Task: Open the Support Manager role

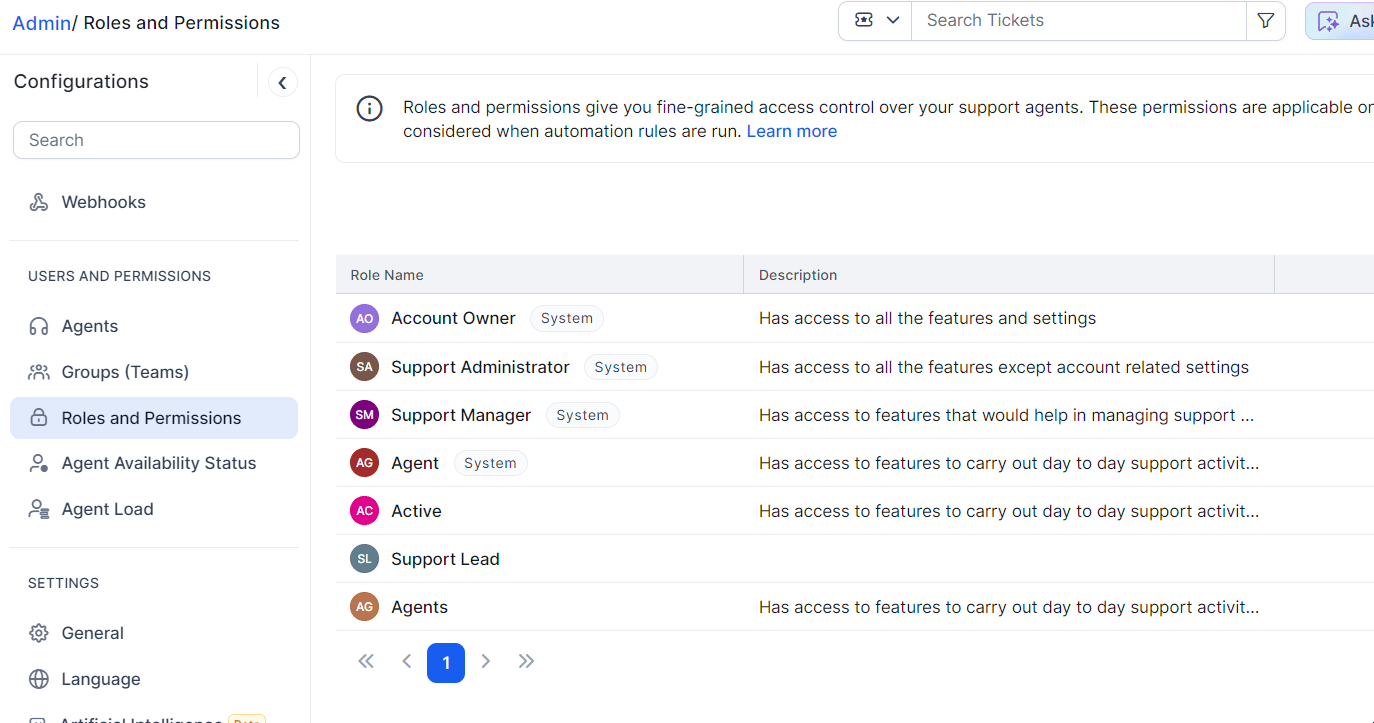Action: (x=461, y=415)
